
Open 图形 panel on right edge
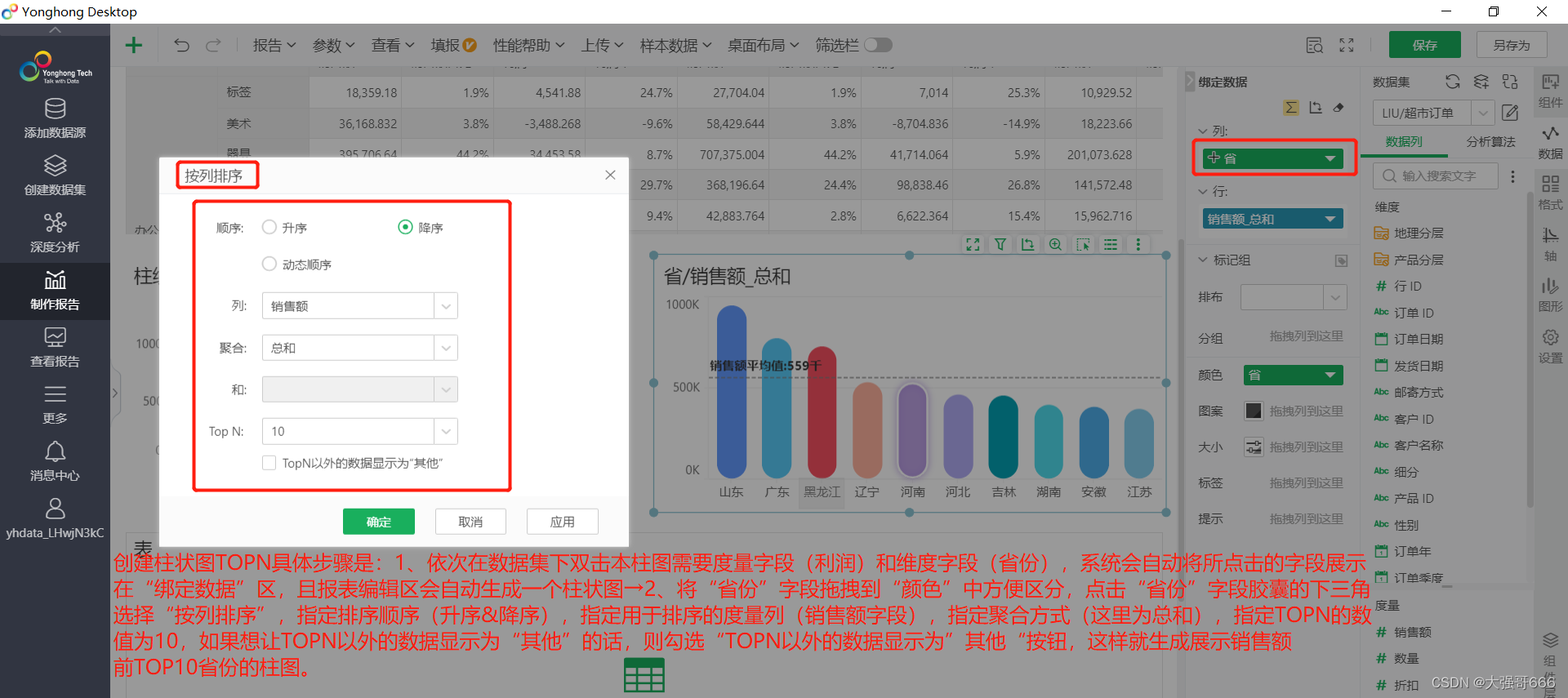pyautogui.click(x=1550, y=295)
